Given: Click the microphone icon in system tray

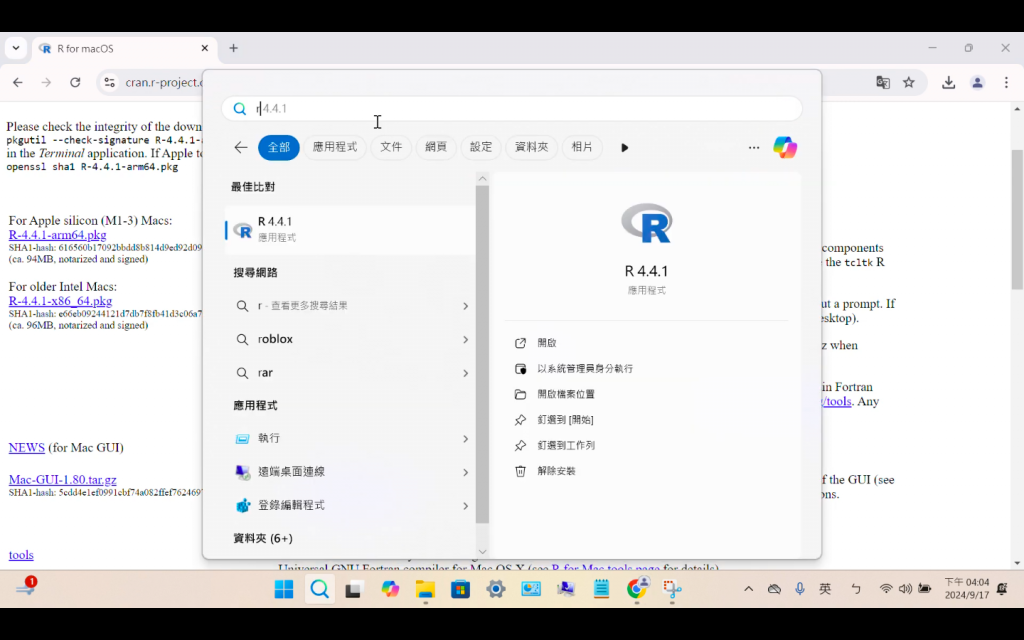Looking at the screenshot, I should [x=799, y=589].
